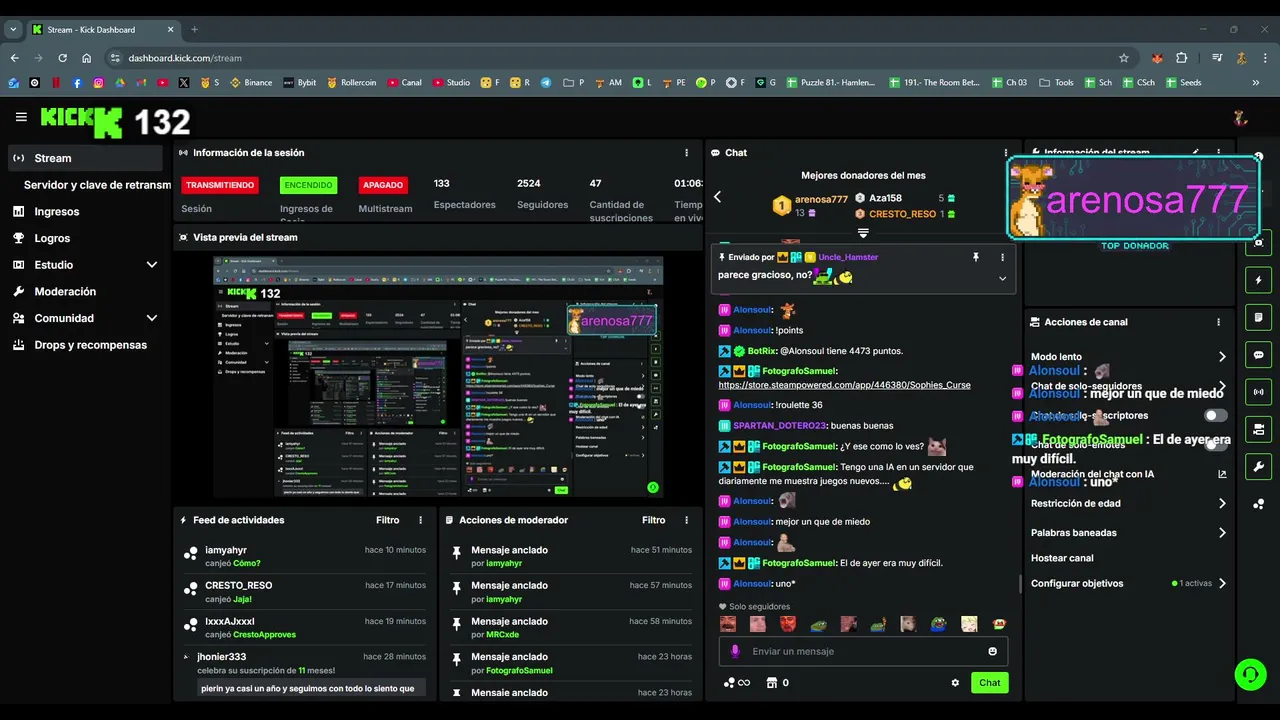Screen dimensions: 1280x720
Task: Click the purple microphone icon in chat
Action: [x=735, y=651]
